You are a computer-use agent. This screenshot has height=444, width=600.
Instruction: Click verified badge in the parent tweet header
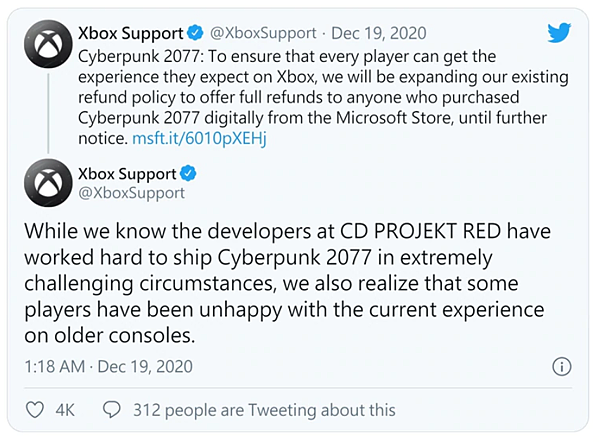pyautogui.click(x=195, y=33)
